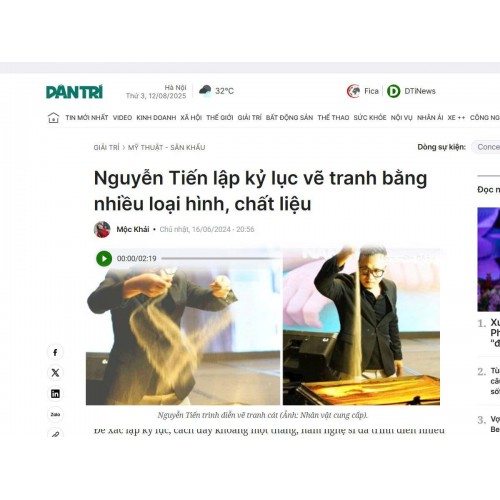The width and height of the screenshot is (500, 500).
Task: Play the article audio
Action: pyautogui.click(x=104, y=259)
